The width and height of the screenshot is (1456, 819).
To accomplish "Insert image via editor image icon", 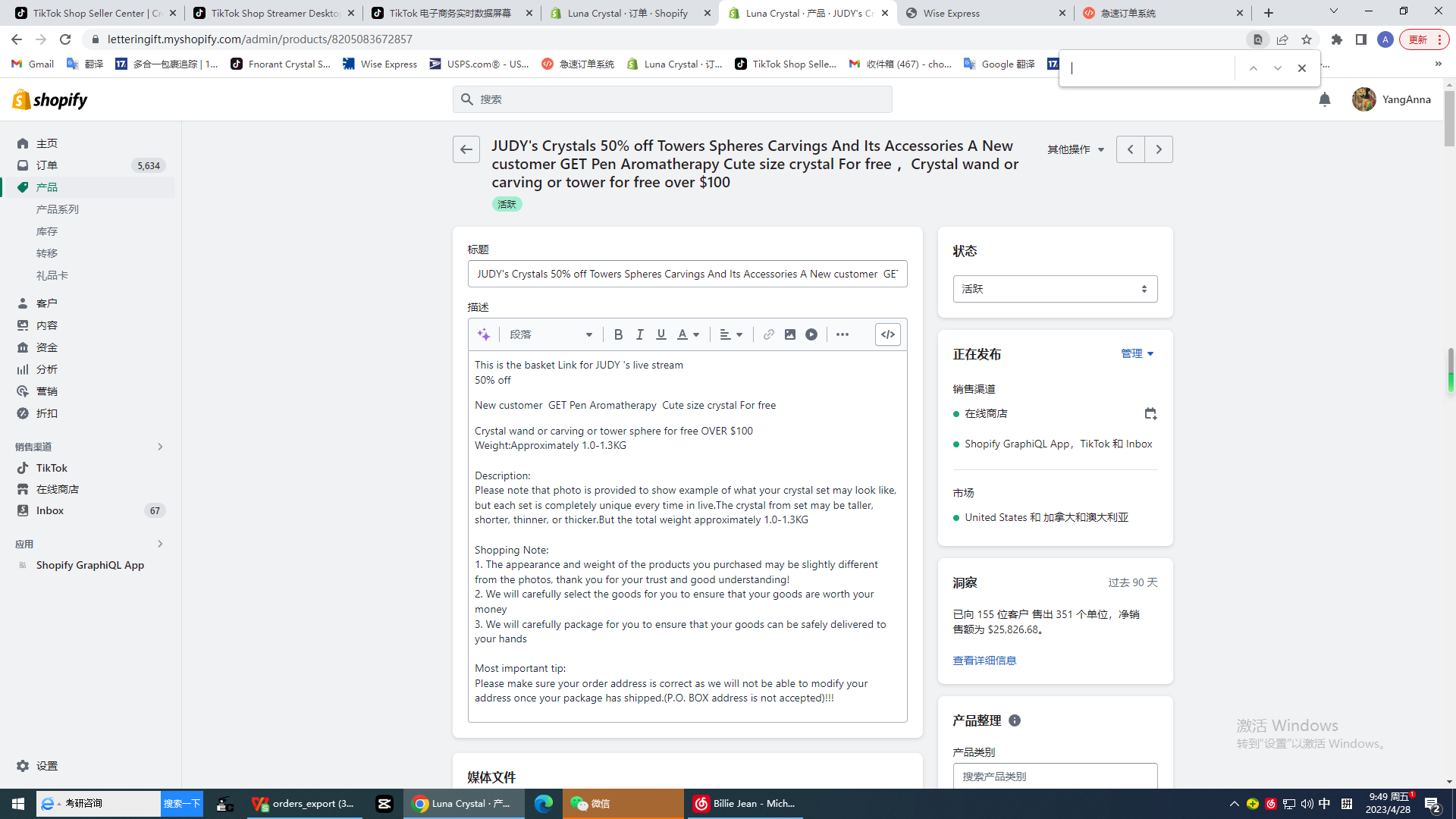I will pyautogui.click(x=789, y=334).
